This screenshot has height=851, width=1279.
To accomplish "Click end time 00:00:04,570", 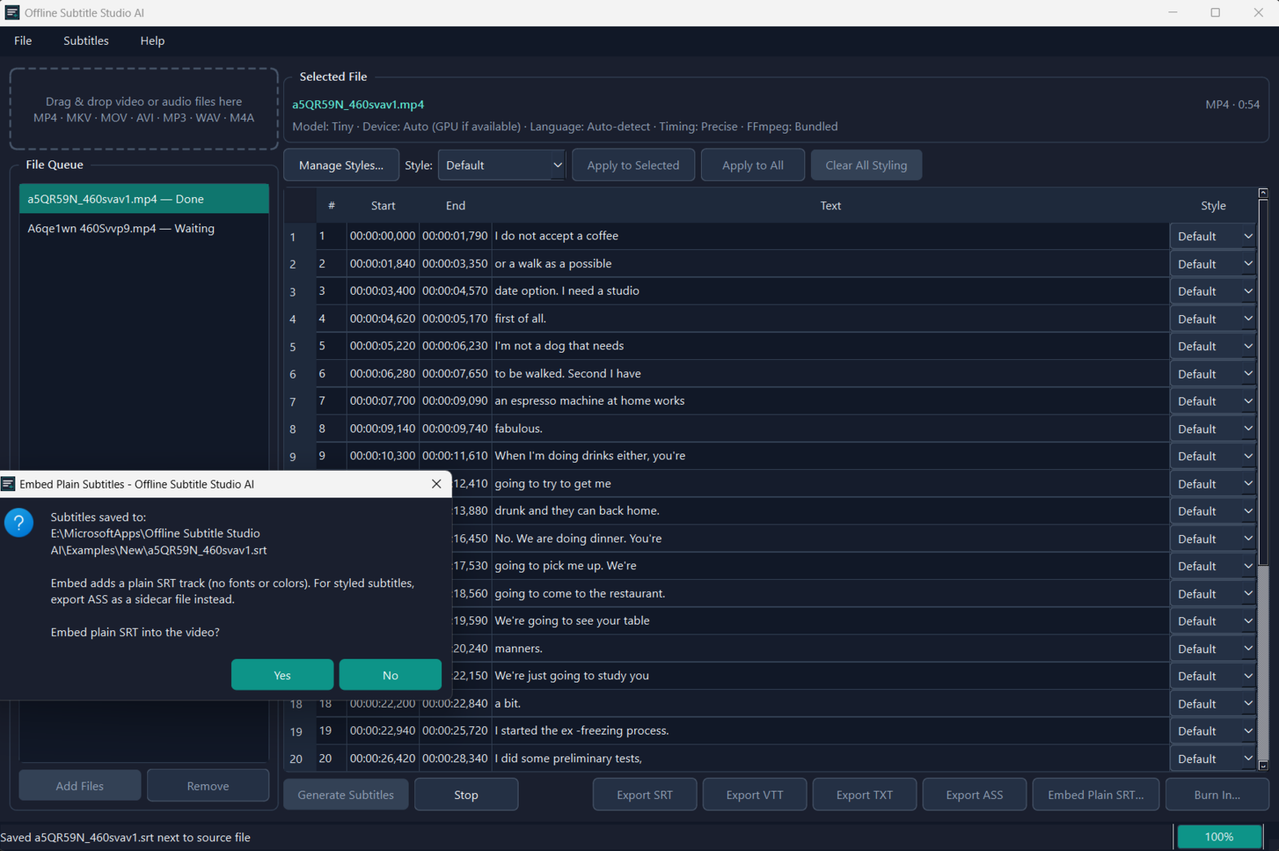I will tap(455, 291).
